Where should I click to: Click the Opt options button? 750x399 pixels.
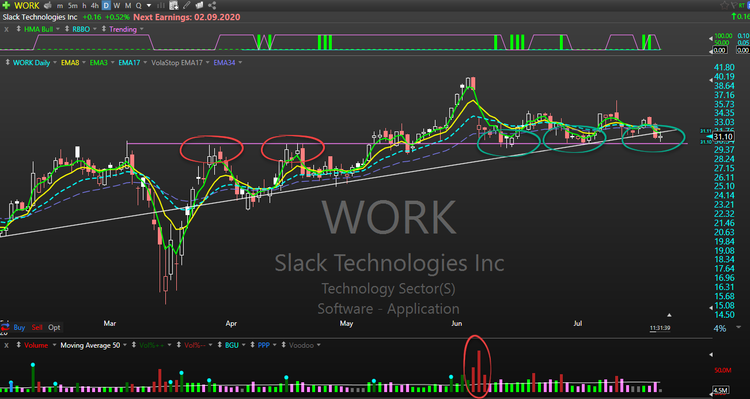coord(54,327)
